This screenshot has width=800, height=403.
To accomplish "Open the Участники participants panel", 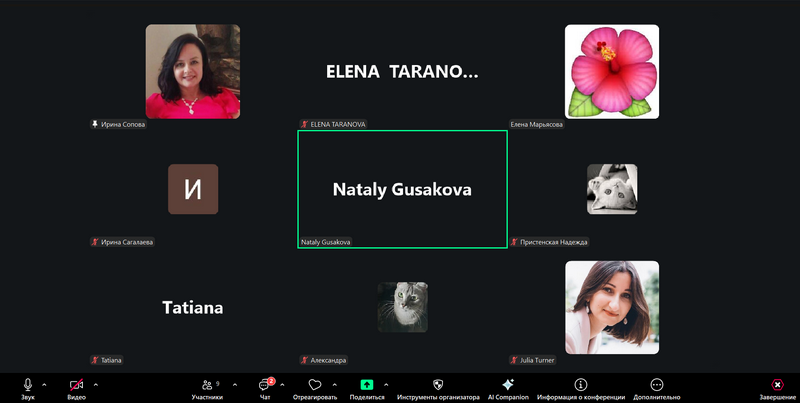I will [207, 385].
